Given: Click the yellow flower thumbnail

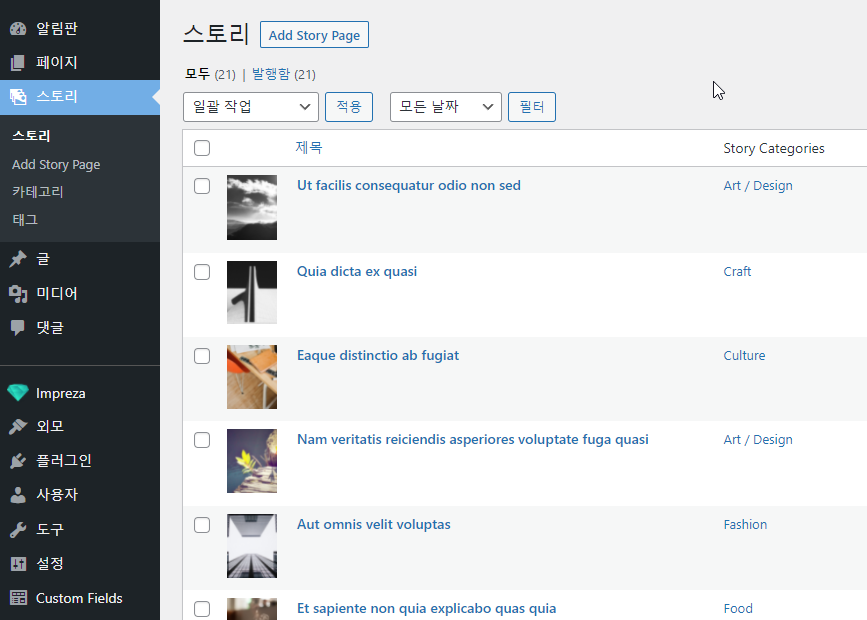Looking at the screenshot, I should pos(252,461).
